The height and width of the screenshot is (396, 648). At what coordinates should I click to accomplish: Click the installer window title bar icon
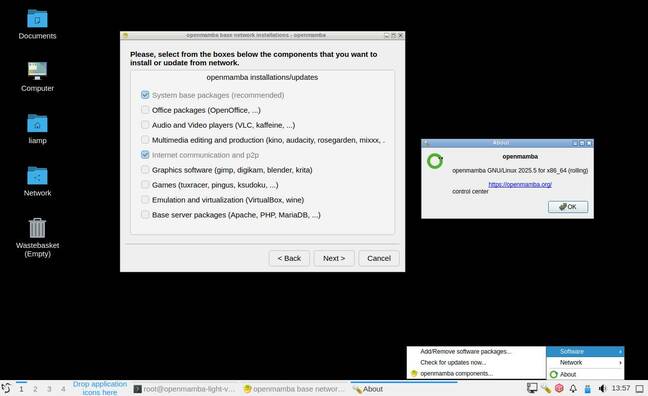pos(125,36)
